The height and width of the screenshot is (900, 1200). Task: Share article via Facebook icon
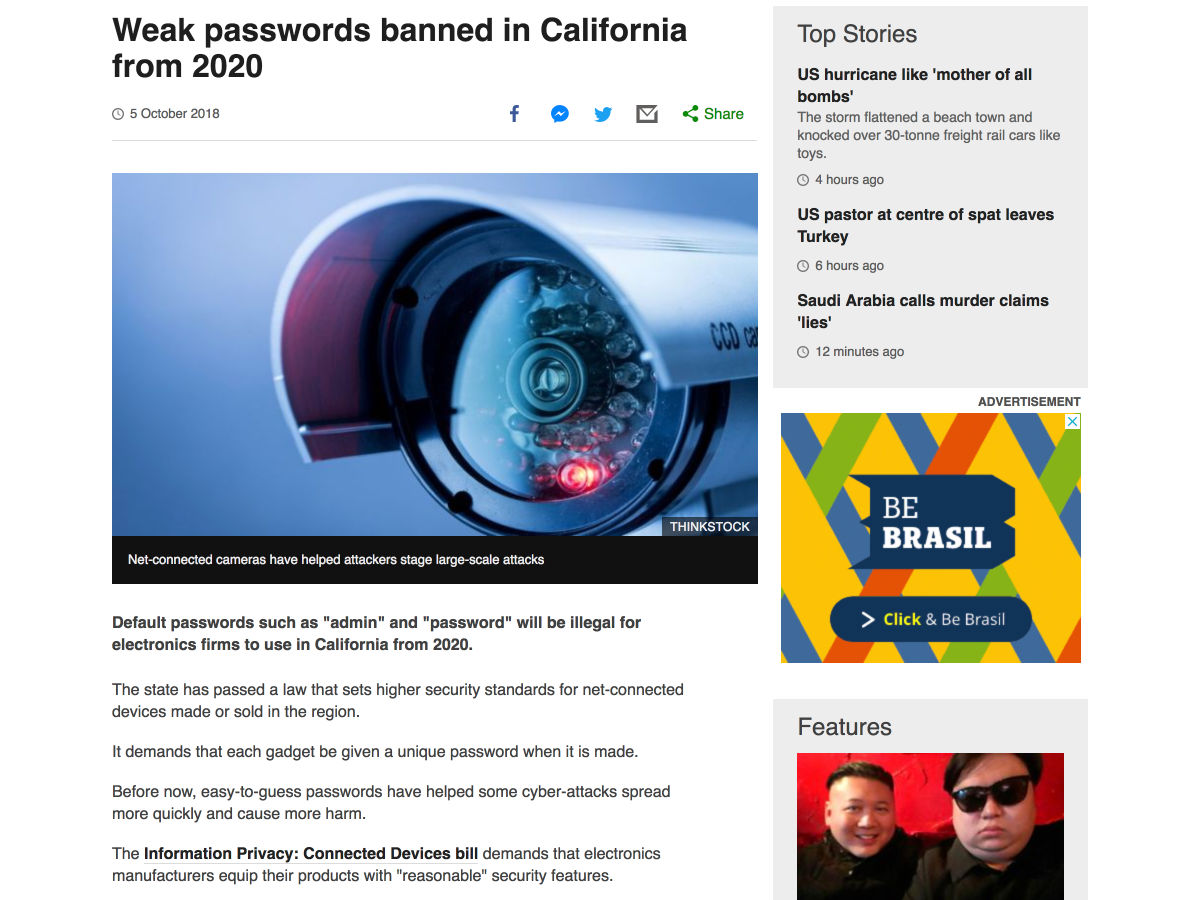click(514, 114)
